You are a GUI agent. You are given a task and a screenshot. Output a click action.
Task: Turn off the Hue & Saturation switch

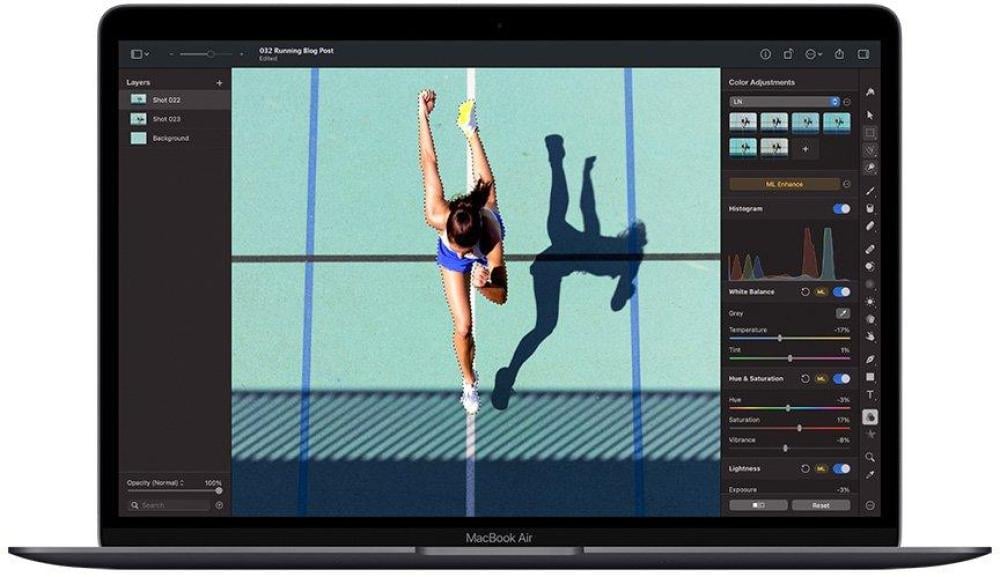[x=841, y=379]
